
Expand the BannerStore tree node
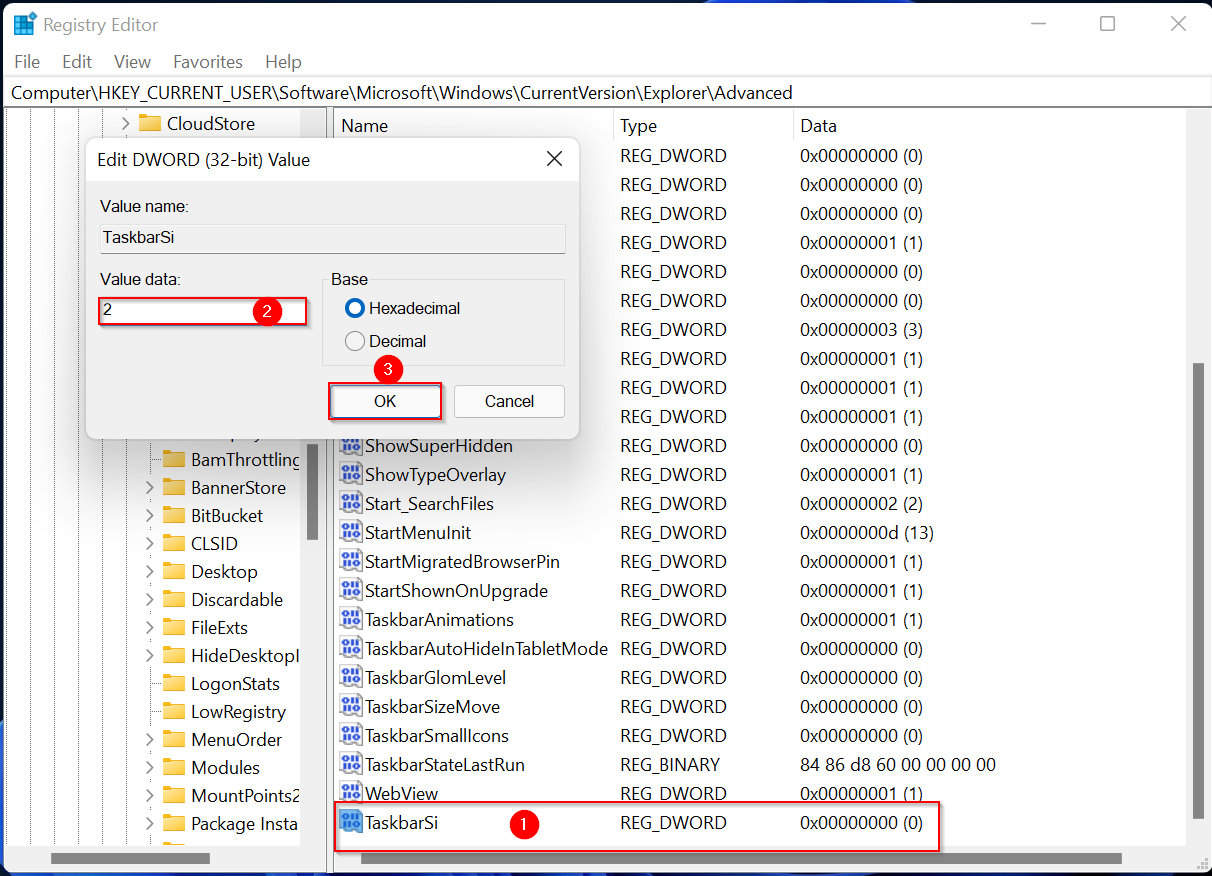[x=149, y=487]
